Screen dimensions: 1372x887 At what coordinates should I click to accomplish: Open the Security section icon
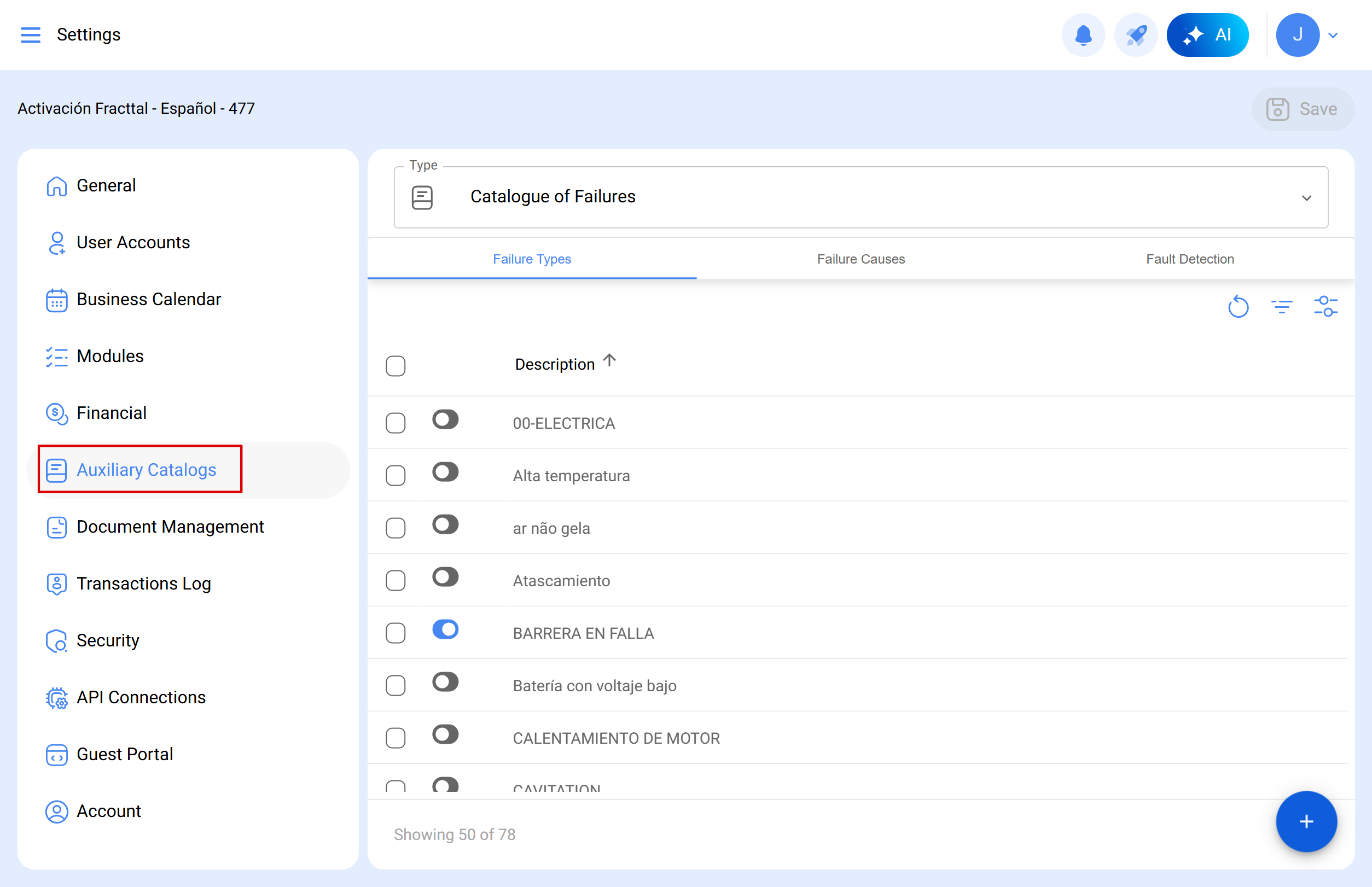click(x=56, y=640)
